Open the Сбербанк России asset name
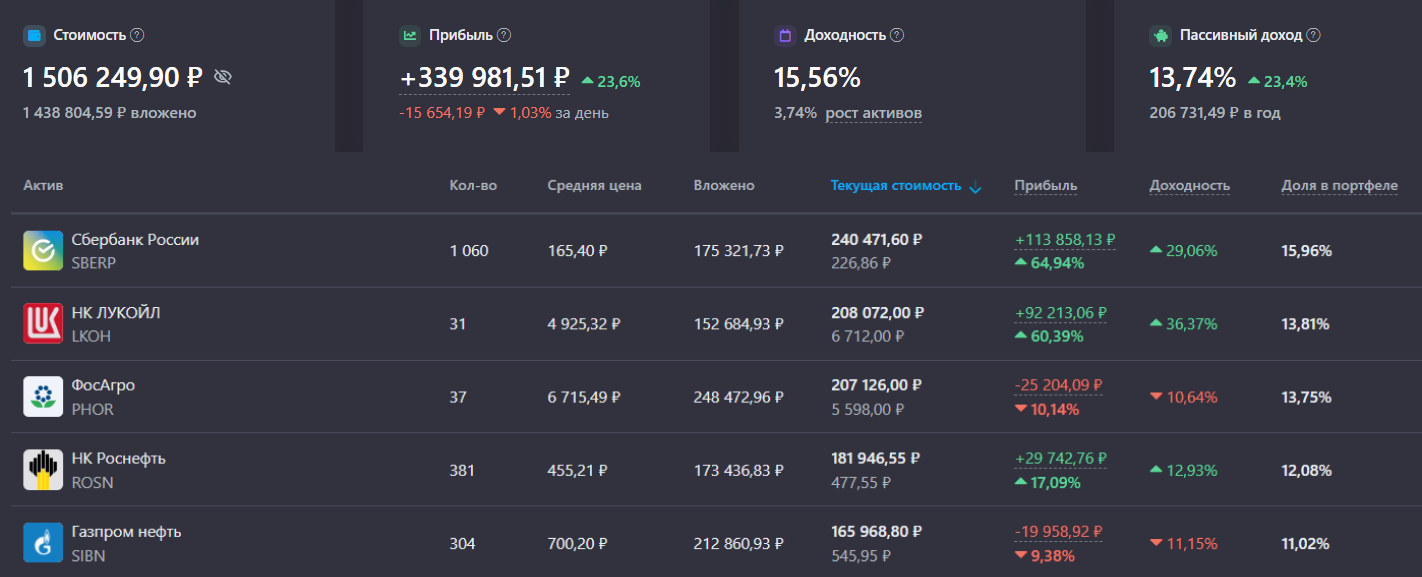The height and width of the screenshot is (577, 1422). pos(135,240)
